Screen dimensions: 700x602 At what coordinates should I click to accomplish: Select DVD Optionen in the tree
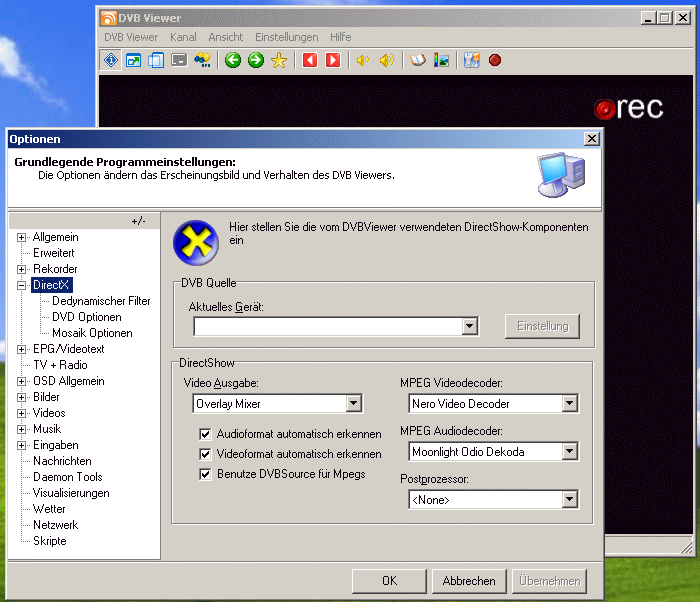point(87,317)
